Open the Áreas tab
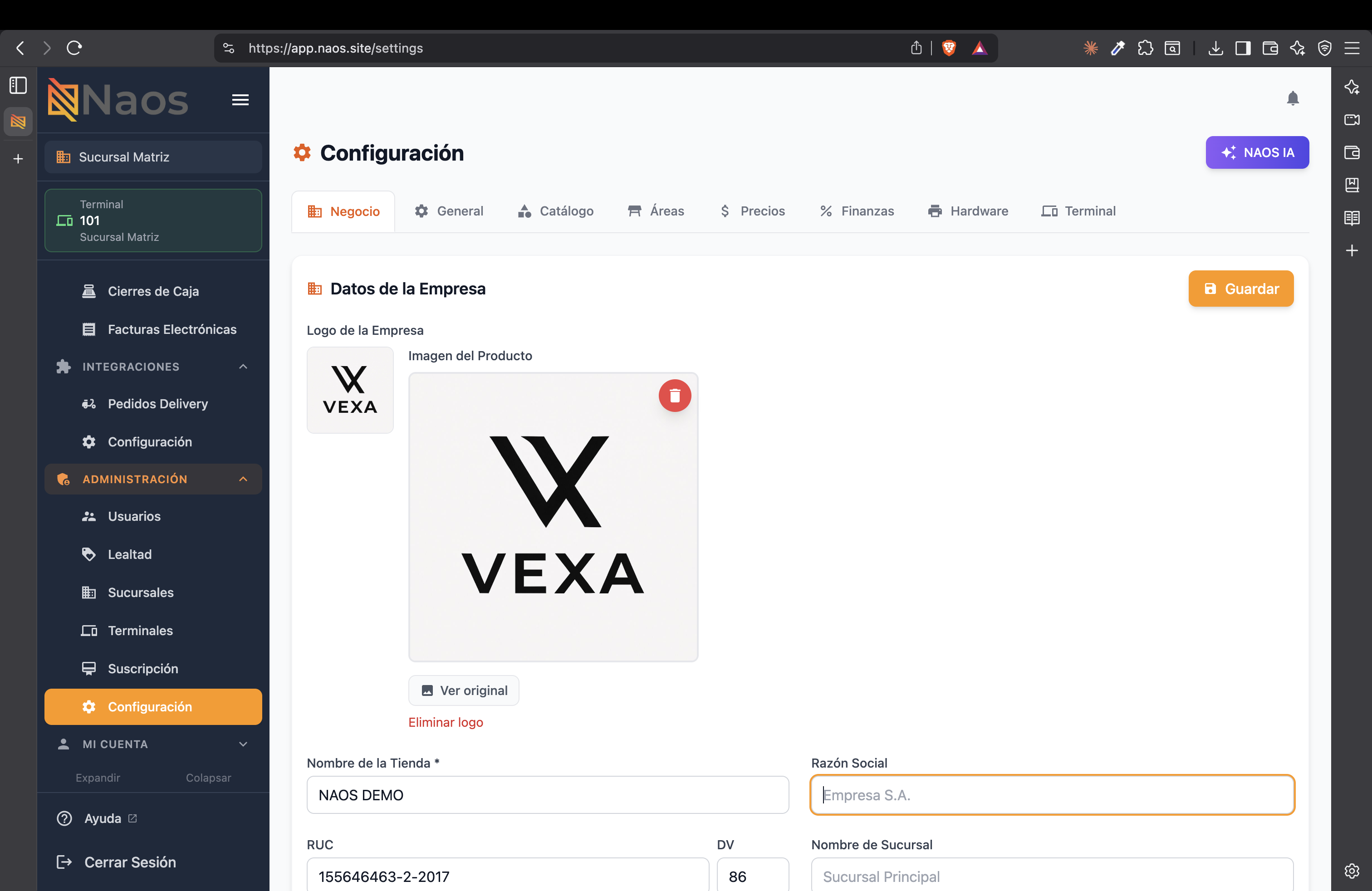Viewport: 1372px width, 891px height. coord(656,211)
